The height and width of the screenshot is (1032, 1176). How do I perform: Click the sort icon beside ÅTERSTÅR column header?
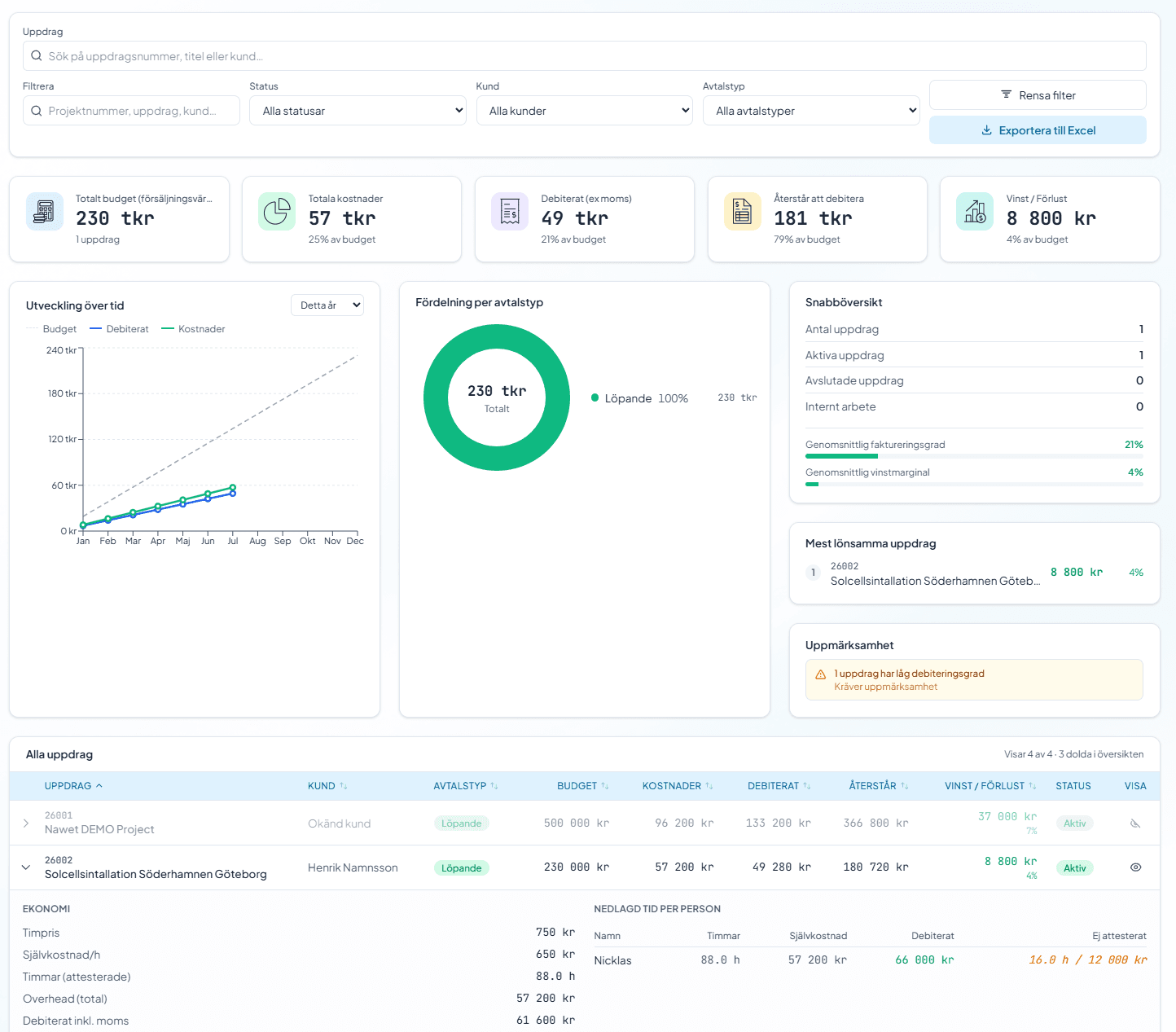click(905, 786)
